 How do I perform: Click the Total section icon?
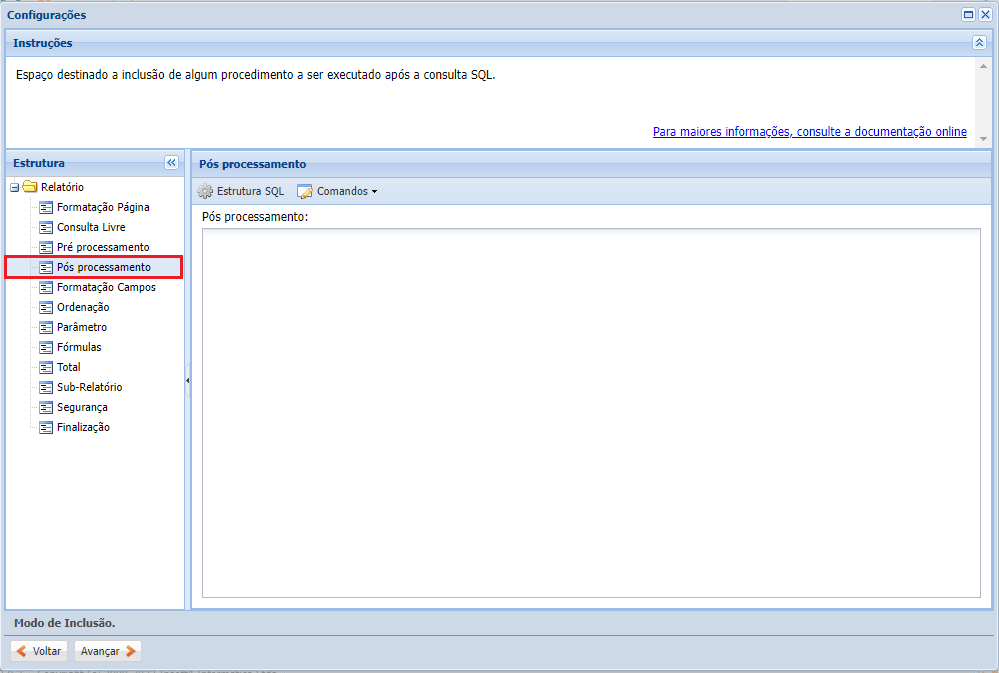tap(46, 367)
